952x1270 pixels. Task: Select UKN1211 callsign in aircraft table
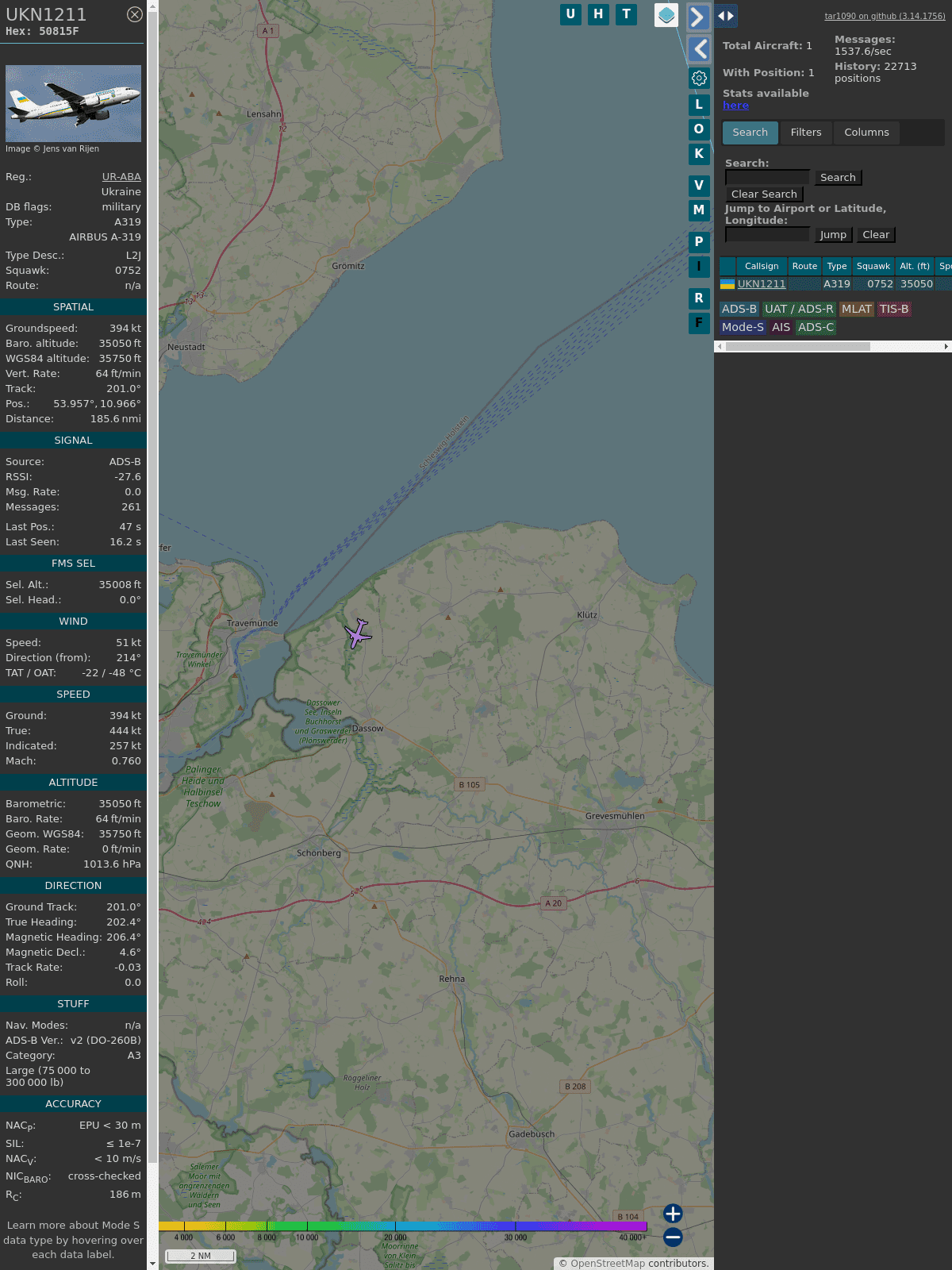(762, 284)
